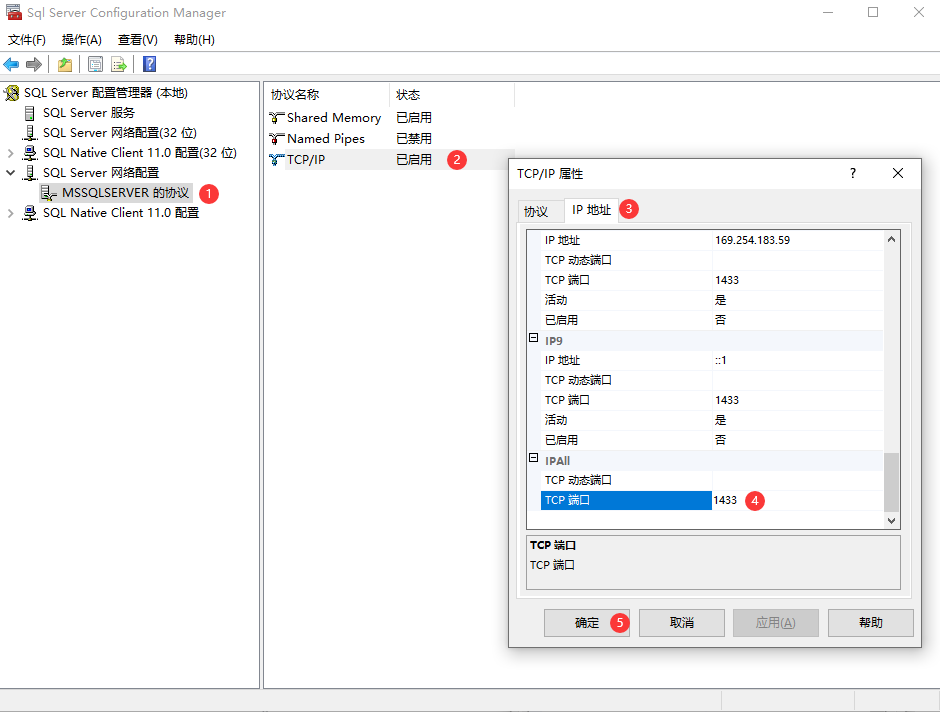Click the blue Help question mark toolbar icon
940x712 pixels.
[148, 63]
